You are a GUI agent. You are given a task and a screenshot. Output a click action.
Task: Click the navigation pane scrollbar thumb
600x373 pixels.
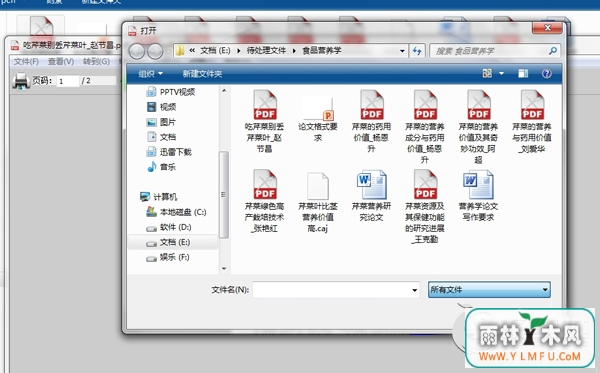pyautogui.click(x=224, y=195)
